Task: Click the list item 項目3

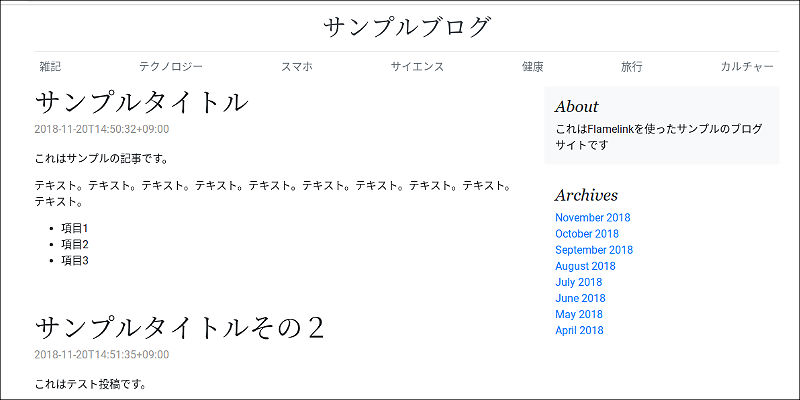Action: coord(74,261)
